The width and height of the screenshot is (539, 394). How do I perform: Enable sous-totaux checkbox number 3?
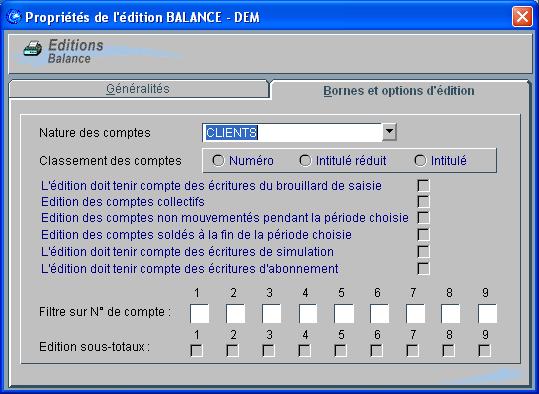(268, 351)
